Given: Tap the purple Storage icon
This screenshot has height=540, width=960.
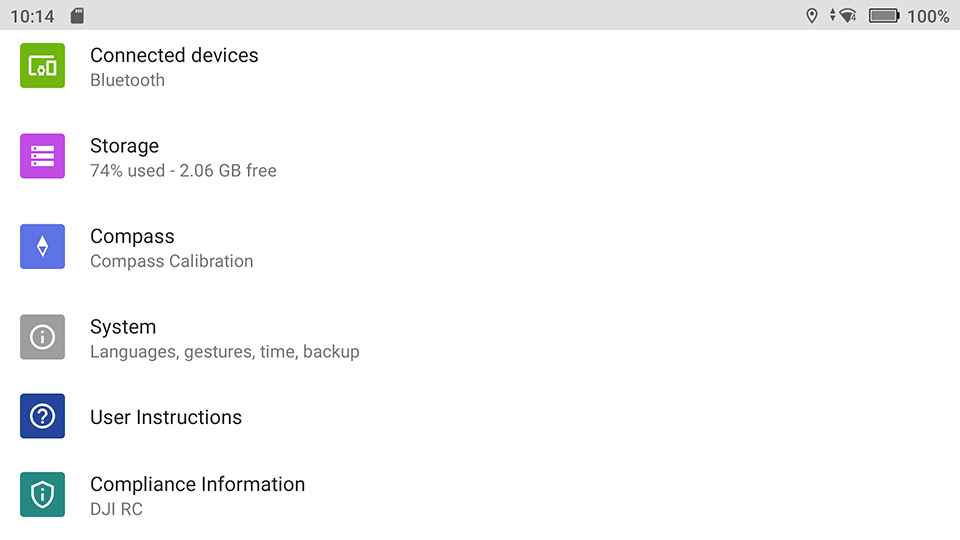Looking at the screenshot, I should [x=42, y=156].
